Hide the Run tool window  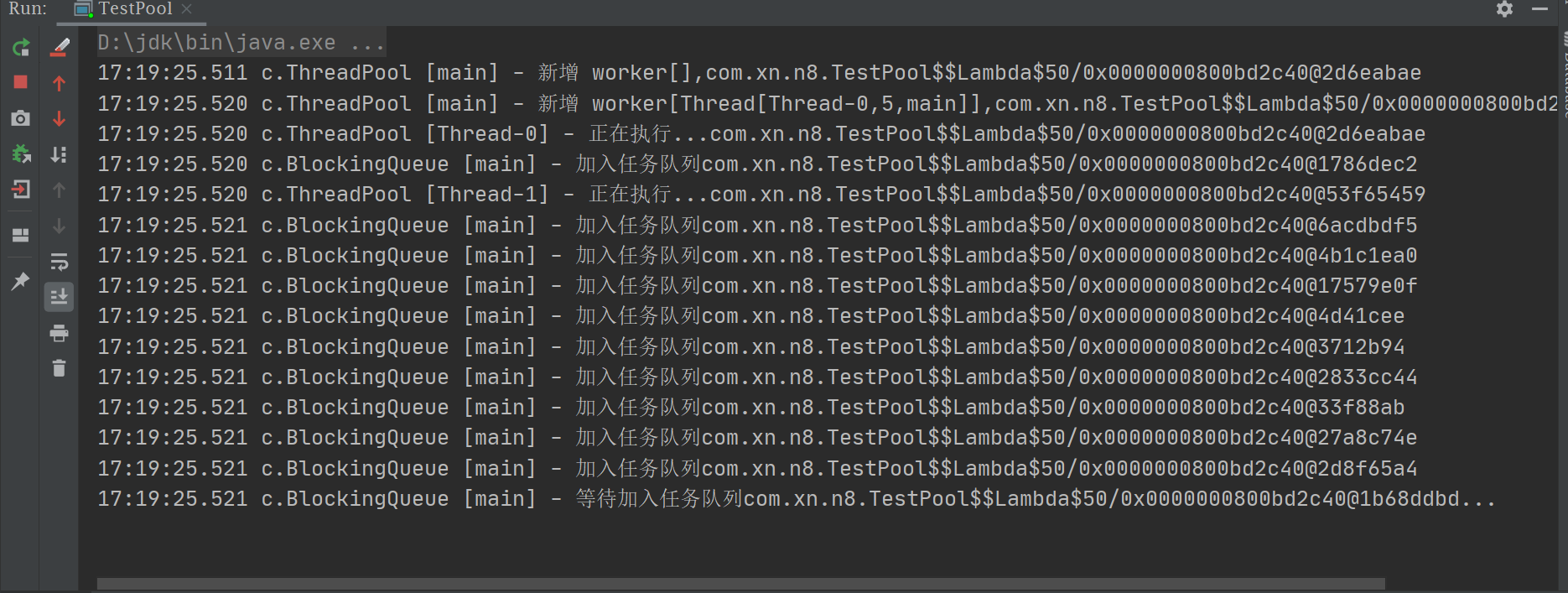(x=1539, y=9)
